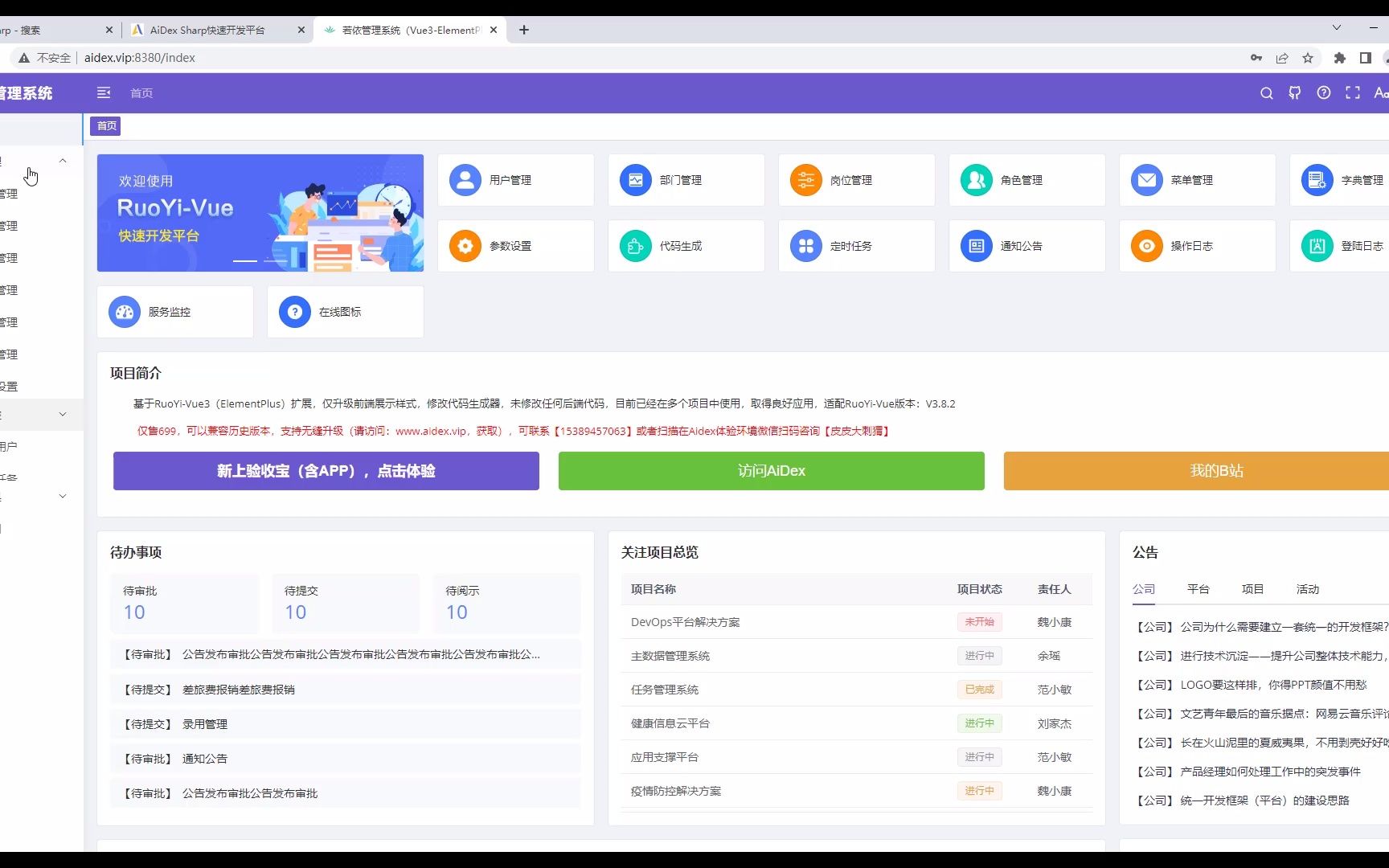Click the 待审批 count card
Image resolution: width=1389 pixels, height=868 pixels.
coord(185,604)
